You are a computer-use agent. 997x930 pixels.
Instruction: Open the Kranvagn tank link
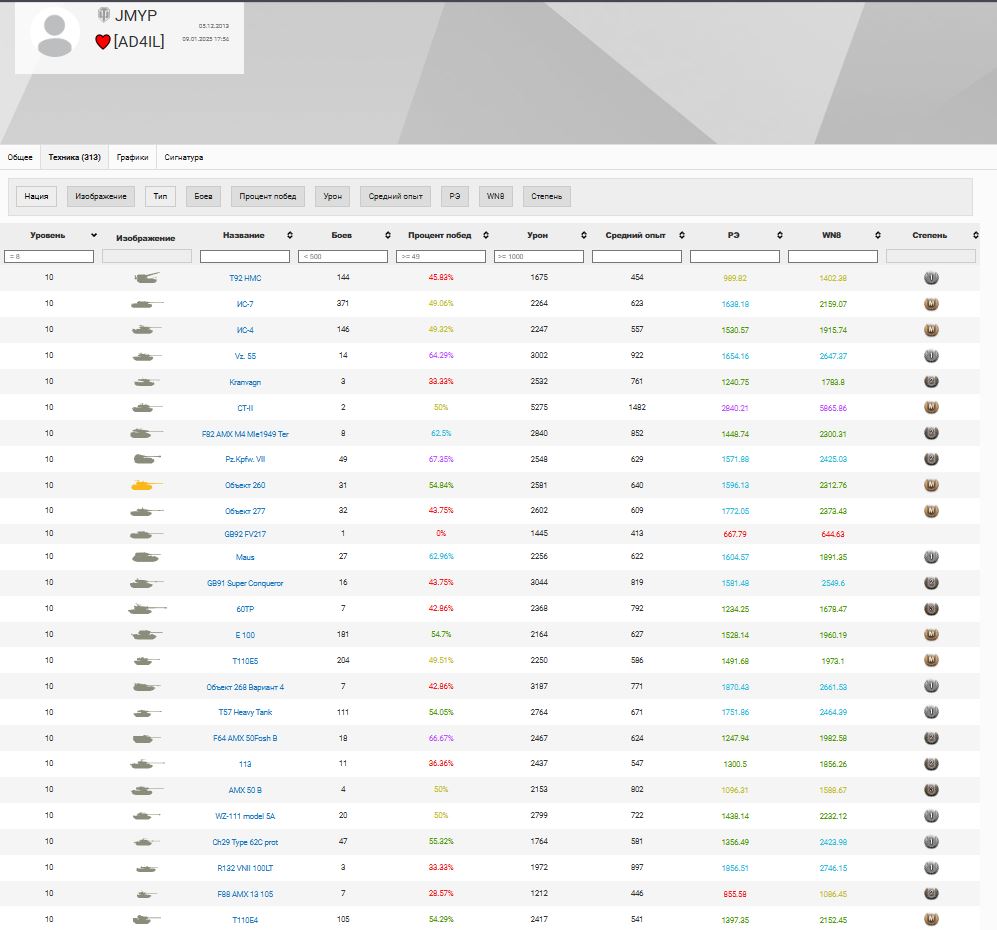coord(245,382)
